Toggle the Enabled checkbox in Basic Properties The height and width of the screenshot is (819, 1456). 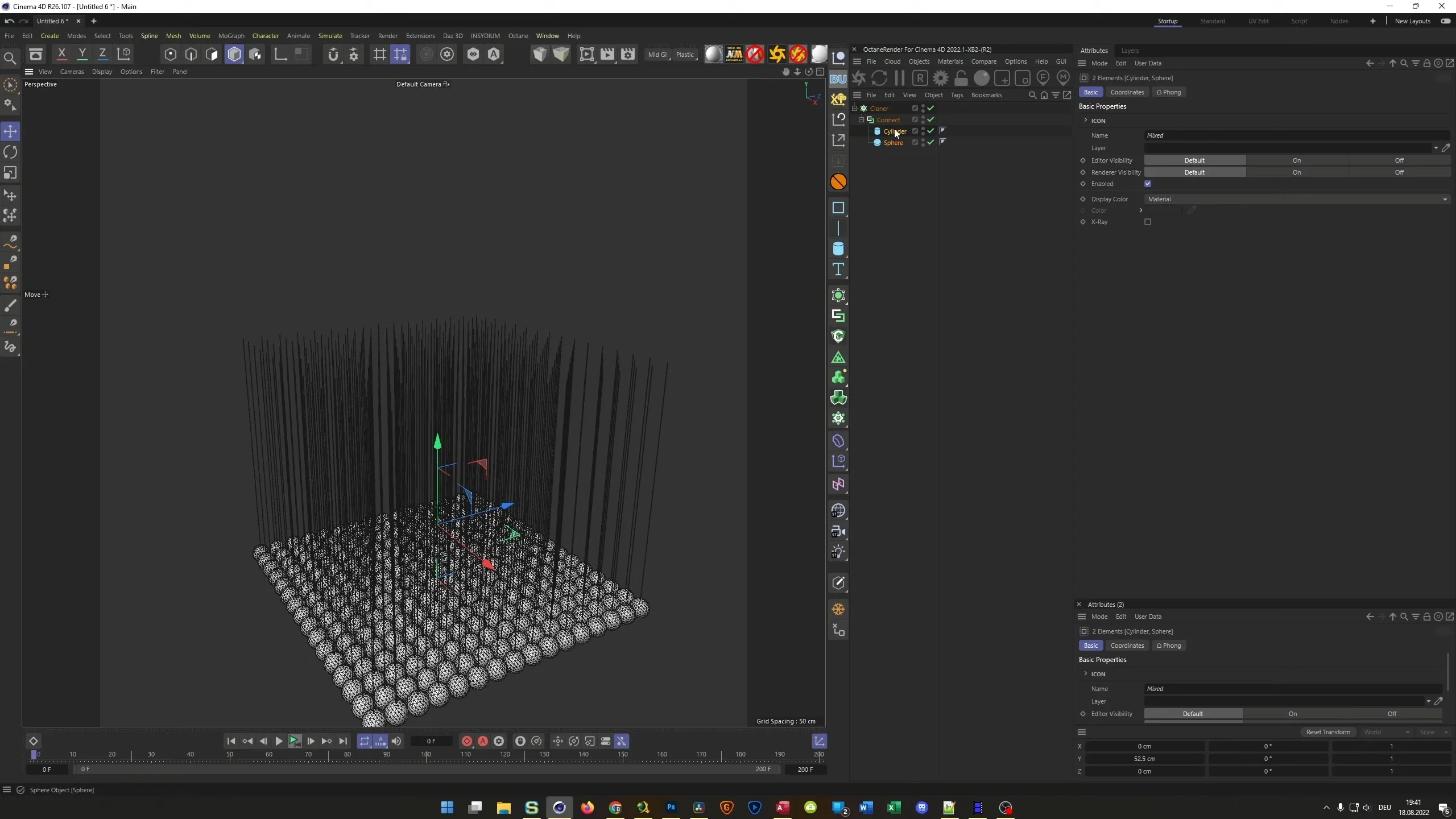pyautogui.click(x=1148, y=184)
